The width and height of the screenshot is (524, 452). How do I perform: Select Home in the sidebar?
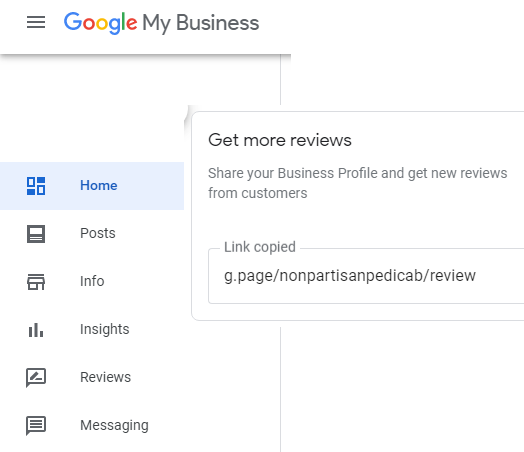click(92, 186)
